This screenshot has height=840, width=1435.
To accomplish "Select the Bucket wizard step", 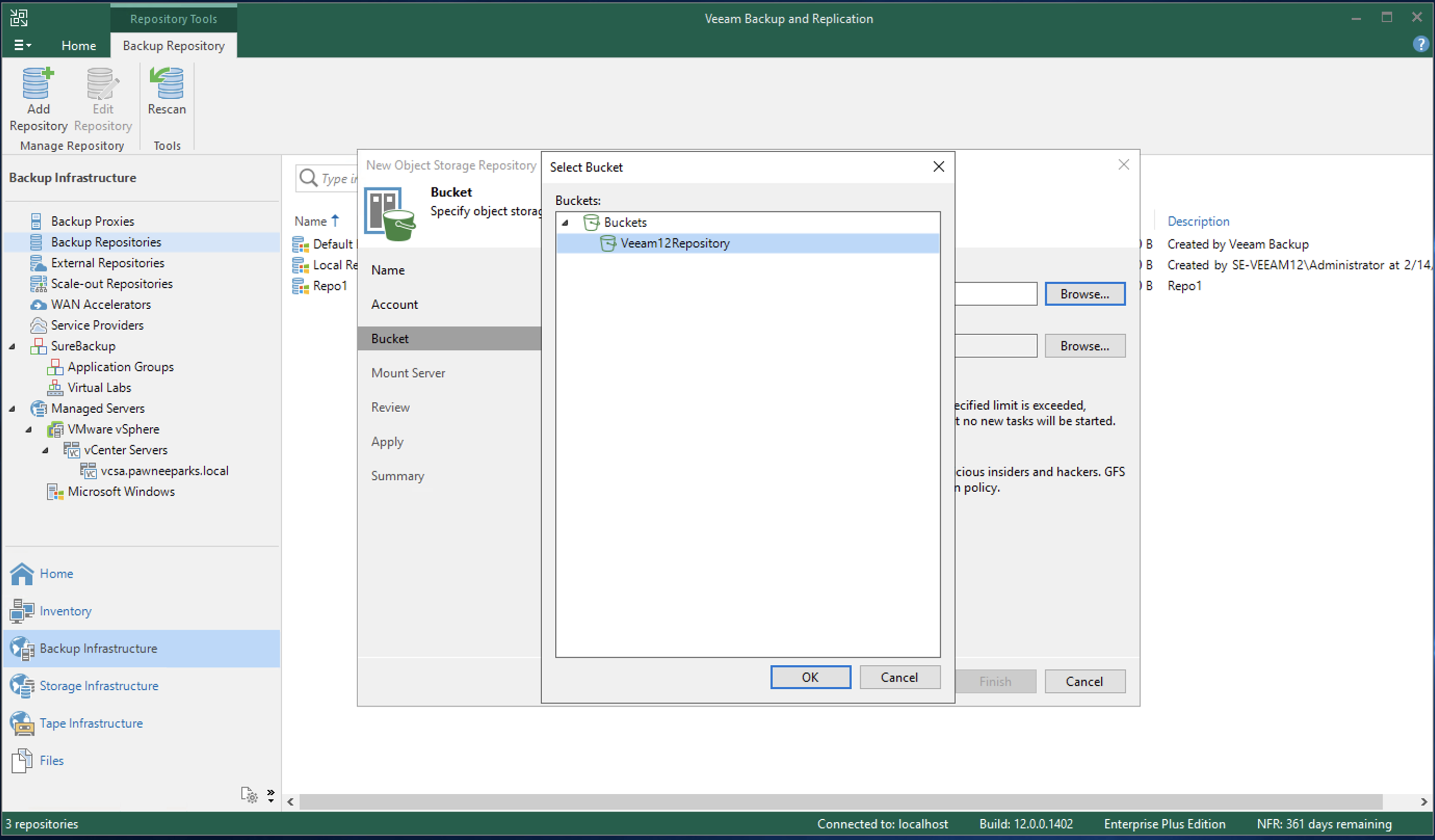I will [x=449, y=338].
